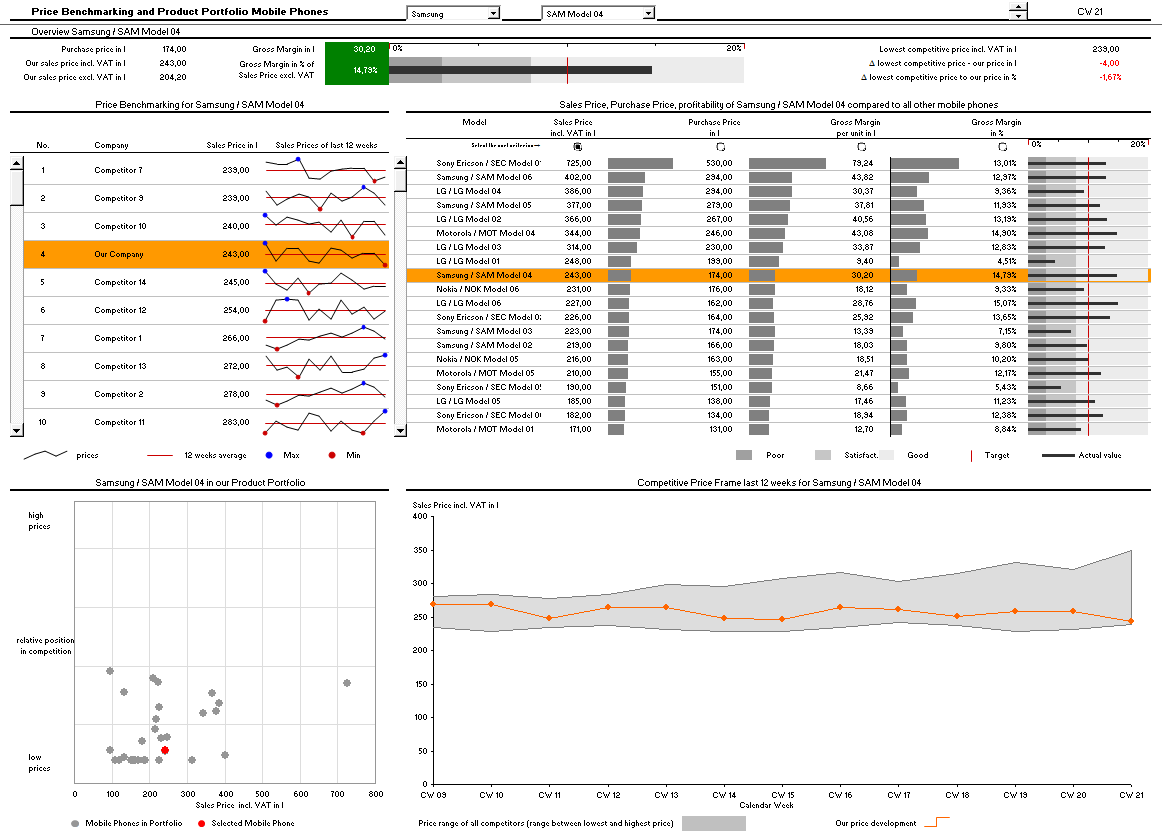1162x835 pixels.
Task: Click the highlighted Samsung / SAM Model 04 row
Action: pyautogui.click(x=778, y=276)
